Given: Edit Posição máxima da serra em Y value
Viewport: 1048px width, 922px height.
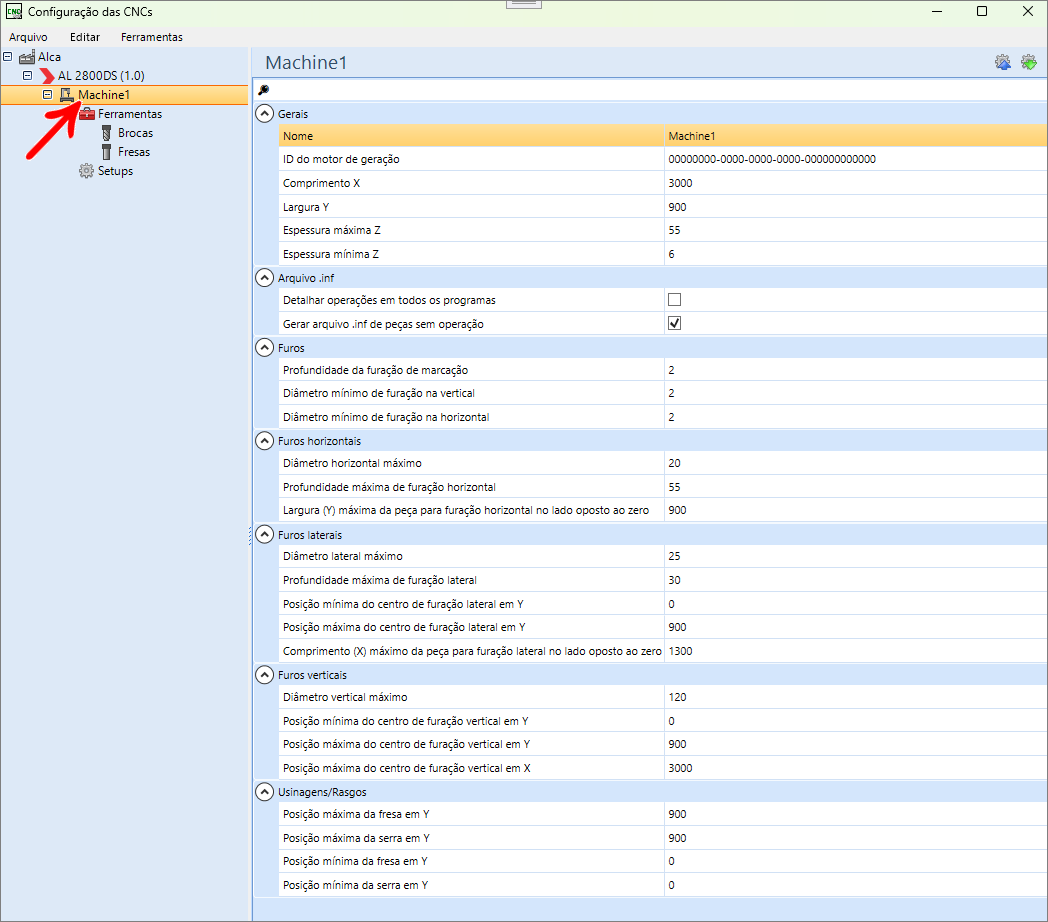Looking at the screenshot, I should (856, 838).
